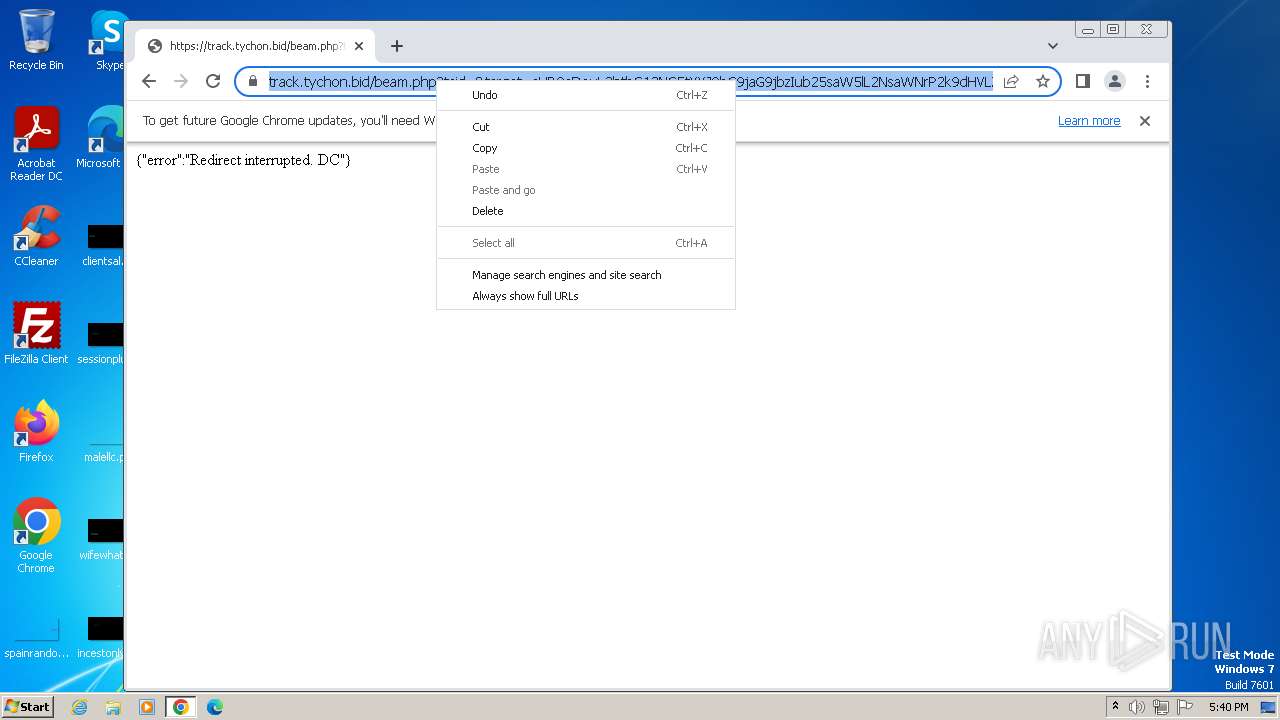Viewport: 1280px width, 720px height.
Task: Open the network tray icon
Action: click(x=1160, y=707)
